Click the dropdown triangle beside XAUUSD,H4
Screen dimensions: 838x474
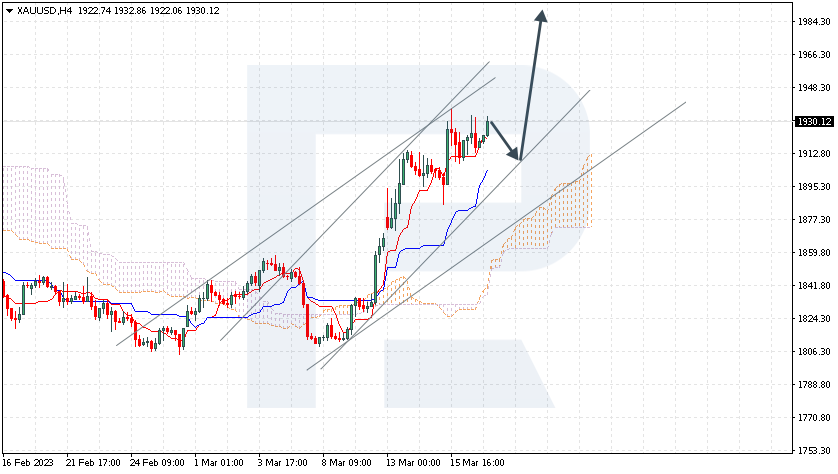(x=9, y=11)
